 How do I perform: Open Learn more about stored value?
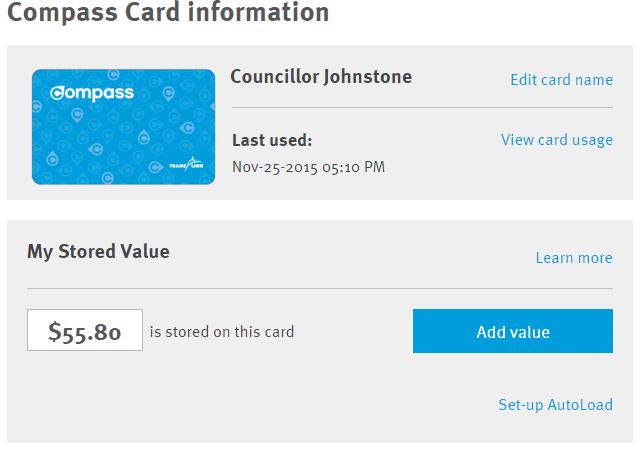point(574,258)
